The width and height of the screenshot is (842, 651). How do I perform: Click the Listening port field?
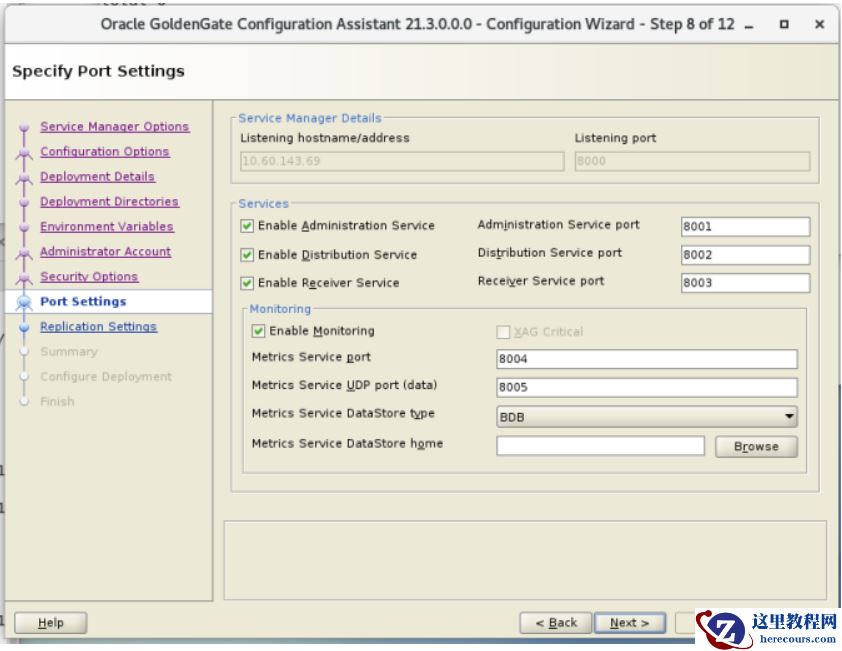692,161
